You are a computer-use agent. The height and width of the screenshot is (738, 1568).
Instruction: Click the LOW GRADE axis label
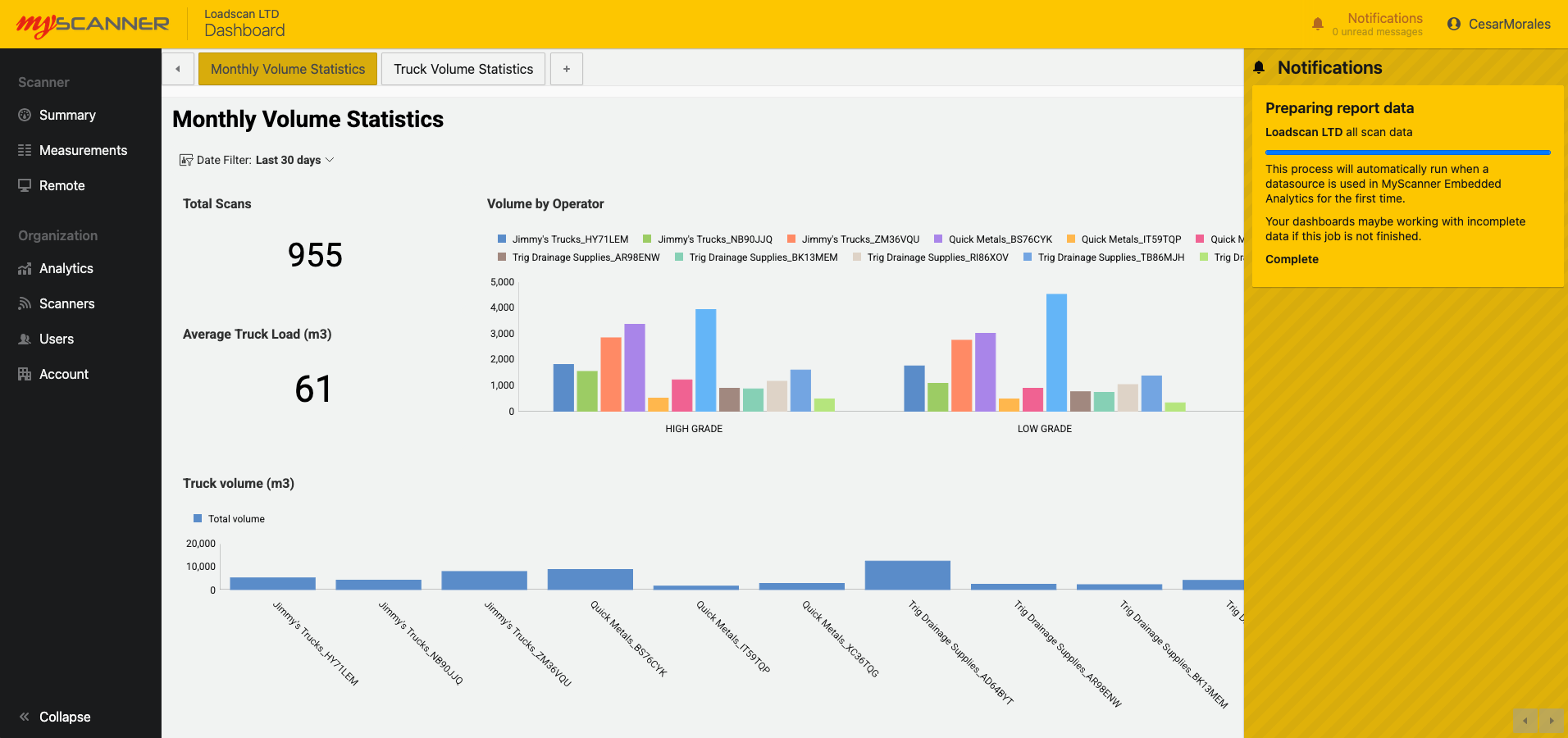pyautogui.click(x=1045, y=429)
